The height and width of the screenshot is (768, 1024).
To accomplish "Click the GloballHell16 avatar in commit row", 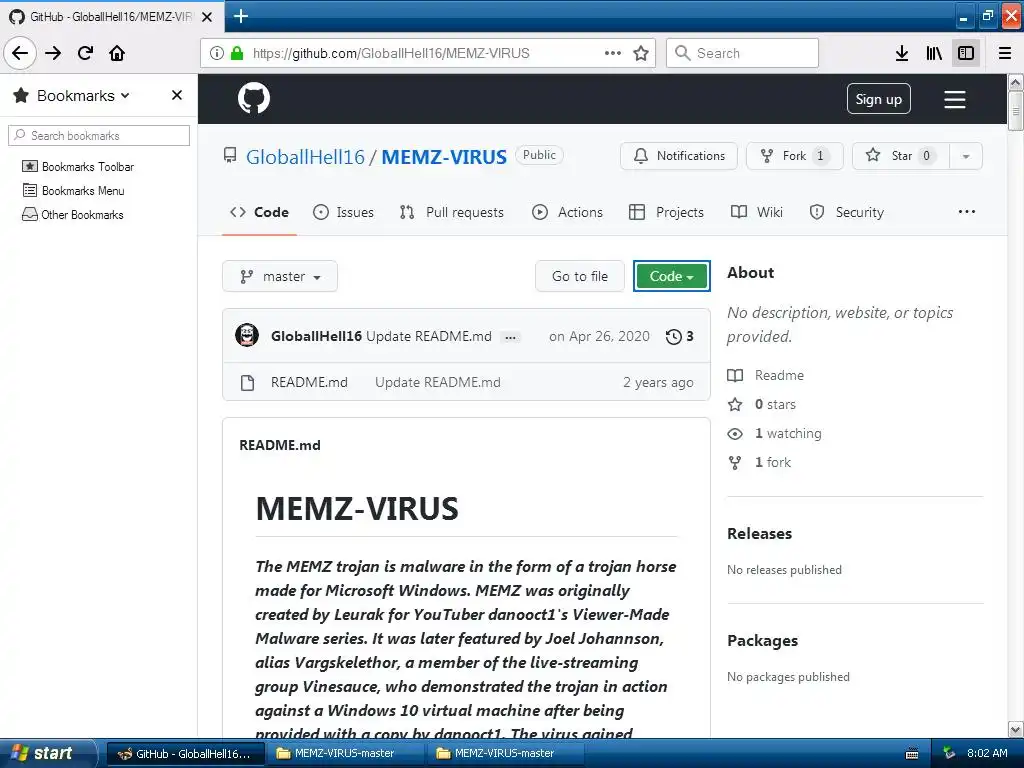I will click(x=247, y=336).
